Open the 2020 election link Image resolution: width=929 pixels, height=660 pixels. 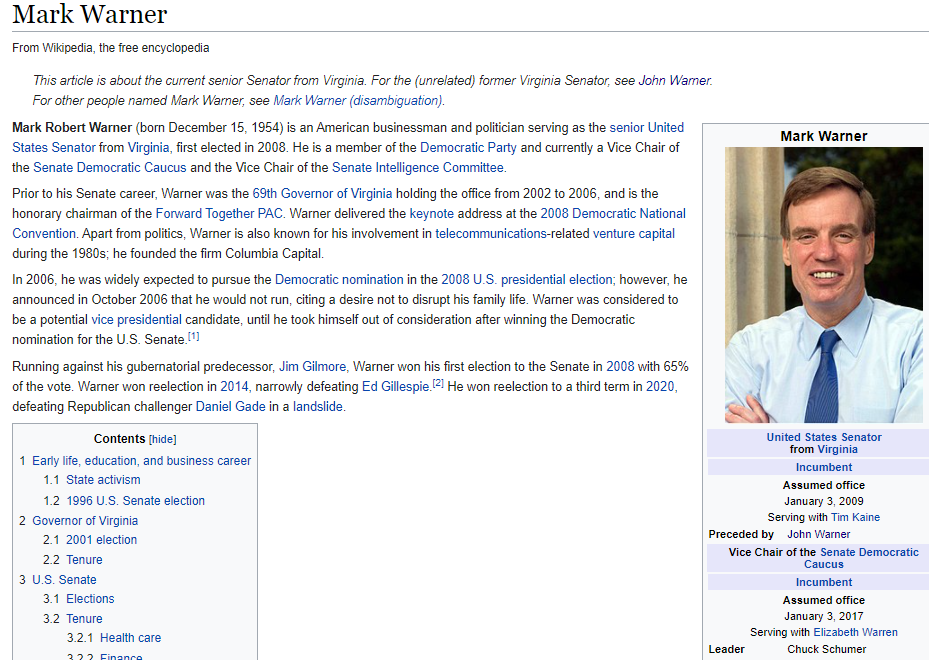[659, 387]
